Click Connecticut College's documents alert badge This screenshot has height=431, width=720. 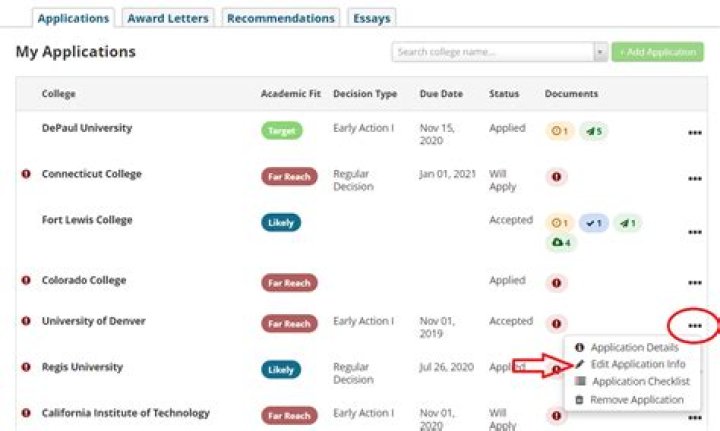tap(557, 177)
